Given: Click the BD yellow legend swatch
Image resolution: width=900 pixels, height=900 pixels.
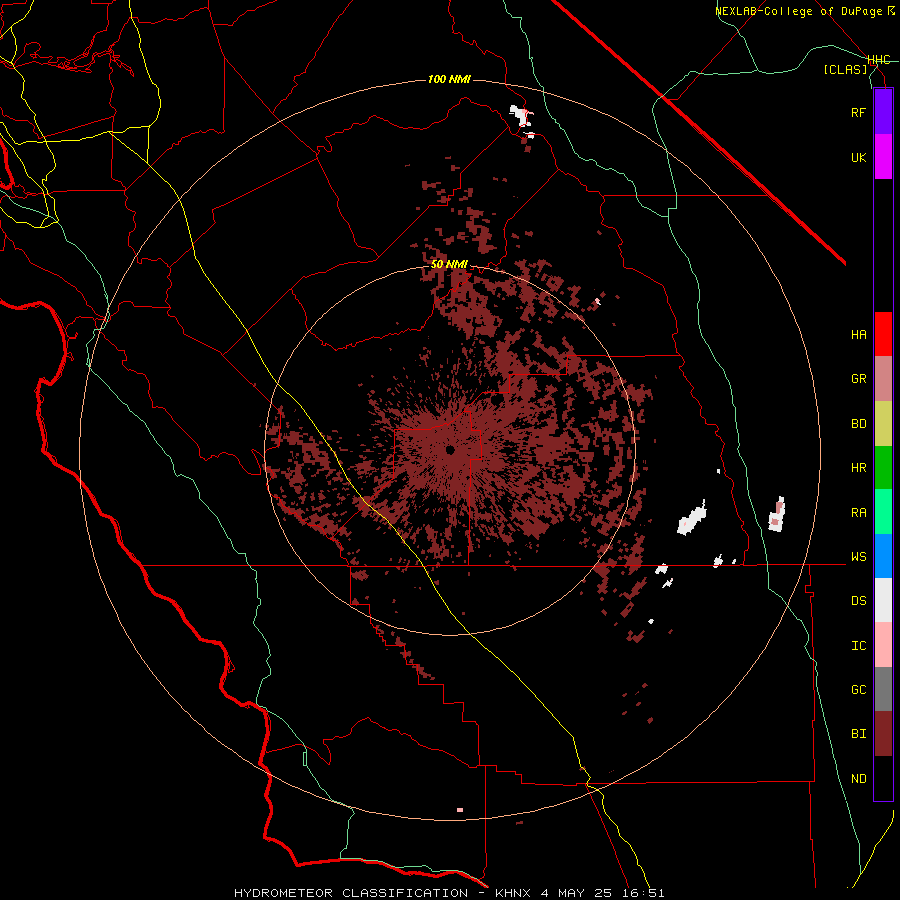Looking at the screenshot, I should point(883,424).
